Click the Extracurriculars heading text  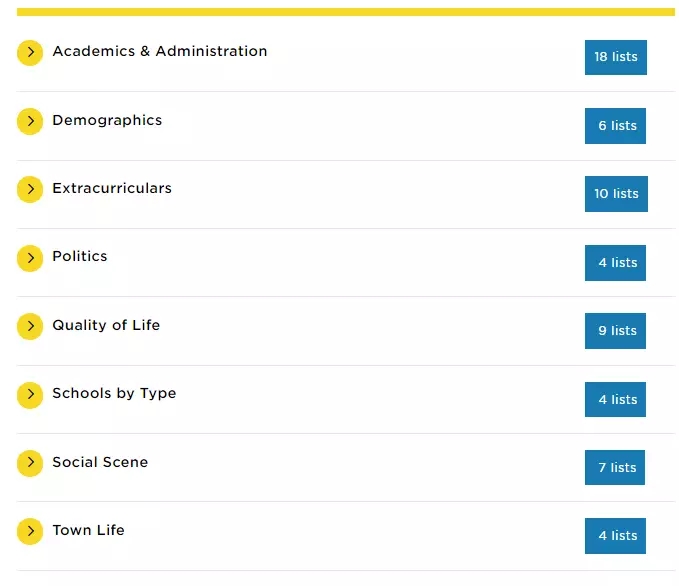click(112, 188)
